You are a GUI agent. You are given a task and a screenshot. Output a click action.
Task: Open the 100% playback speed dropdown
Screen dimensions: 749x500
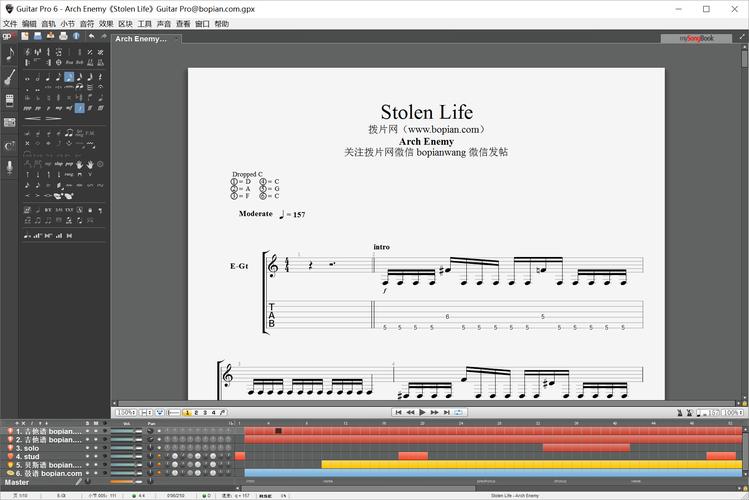733,413
